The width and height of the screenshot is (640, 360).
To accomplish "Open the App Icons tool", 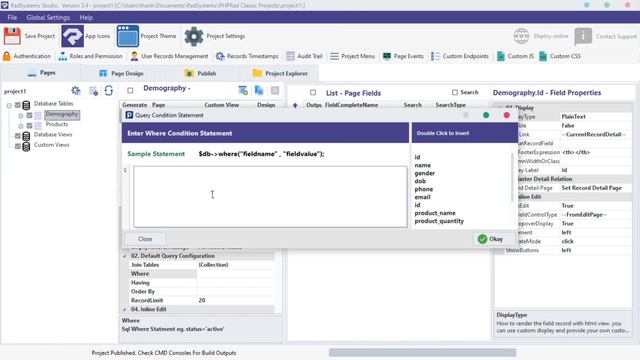I will [x=73, y=36].
